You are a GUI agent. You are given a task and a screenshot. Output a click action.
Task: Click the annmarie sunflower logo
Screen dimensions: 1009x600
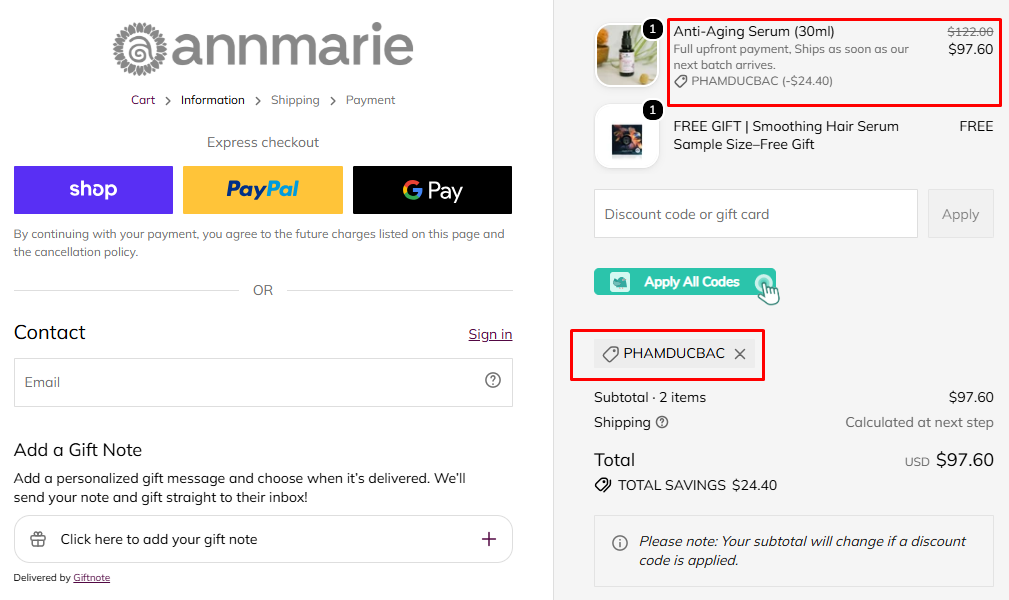tap(140, 49)
